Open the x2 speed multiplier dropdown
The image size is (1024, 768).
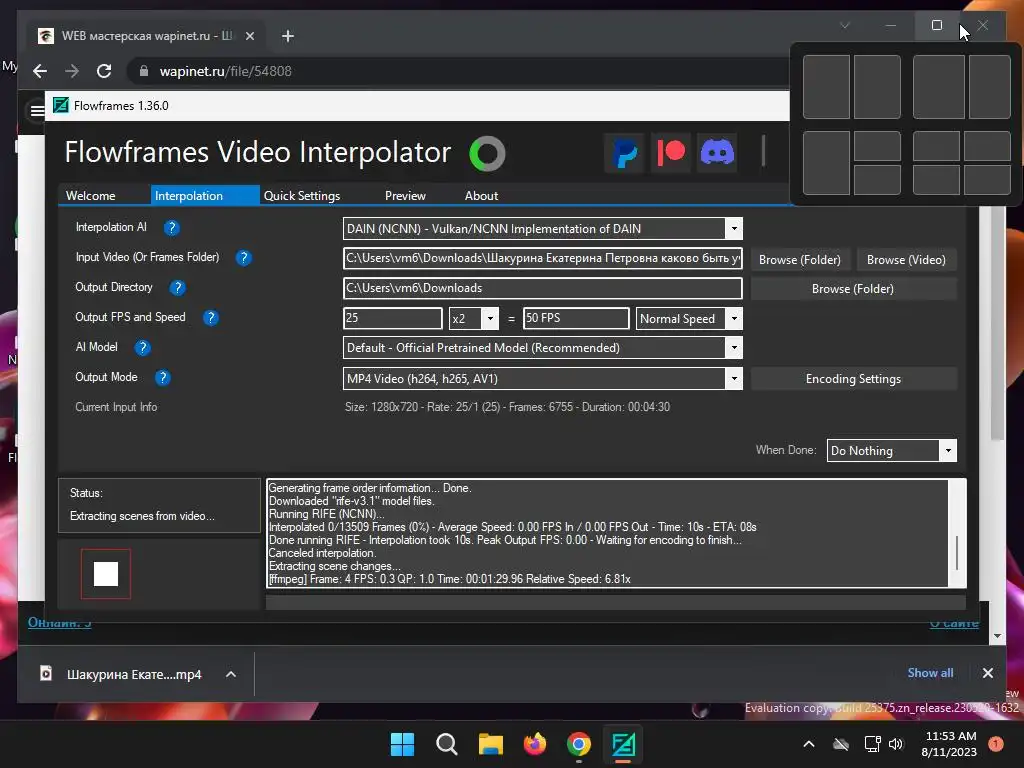click(490, 319)
